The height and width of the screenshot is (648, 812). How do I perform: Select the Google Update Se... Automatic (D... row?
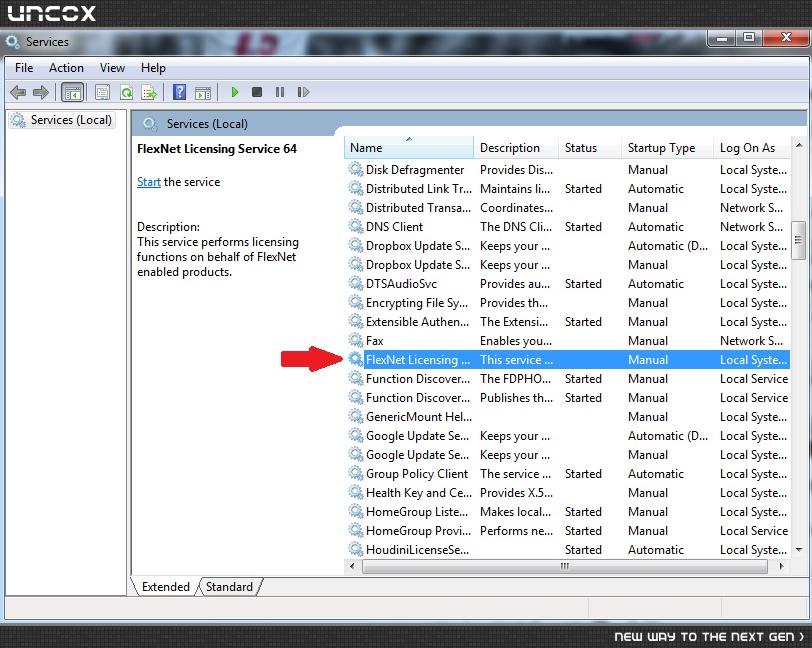click(x=567, y=436)
